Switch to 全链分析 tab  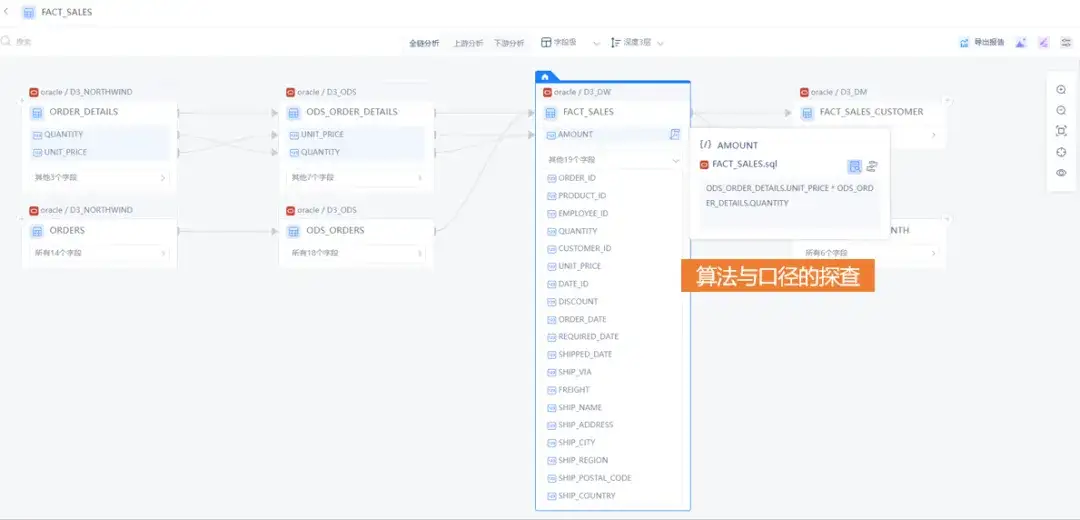tap(424, 43)
